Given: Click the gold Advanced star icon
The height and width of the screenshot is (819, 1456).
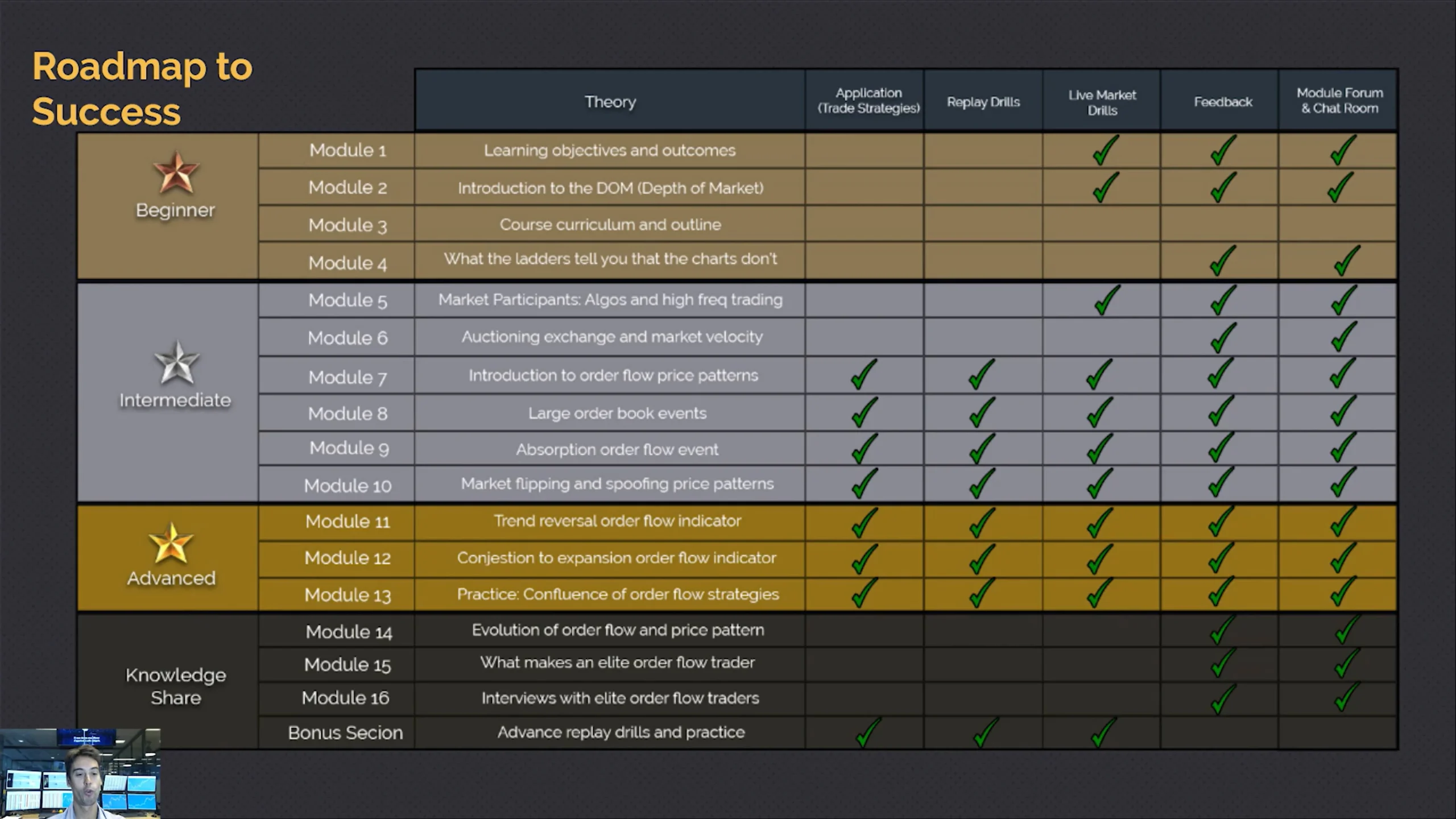Looking at the screenshot, I should tap(171, 543).
